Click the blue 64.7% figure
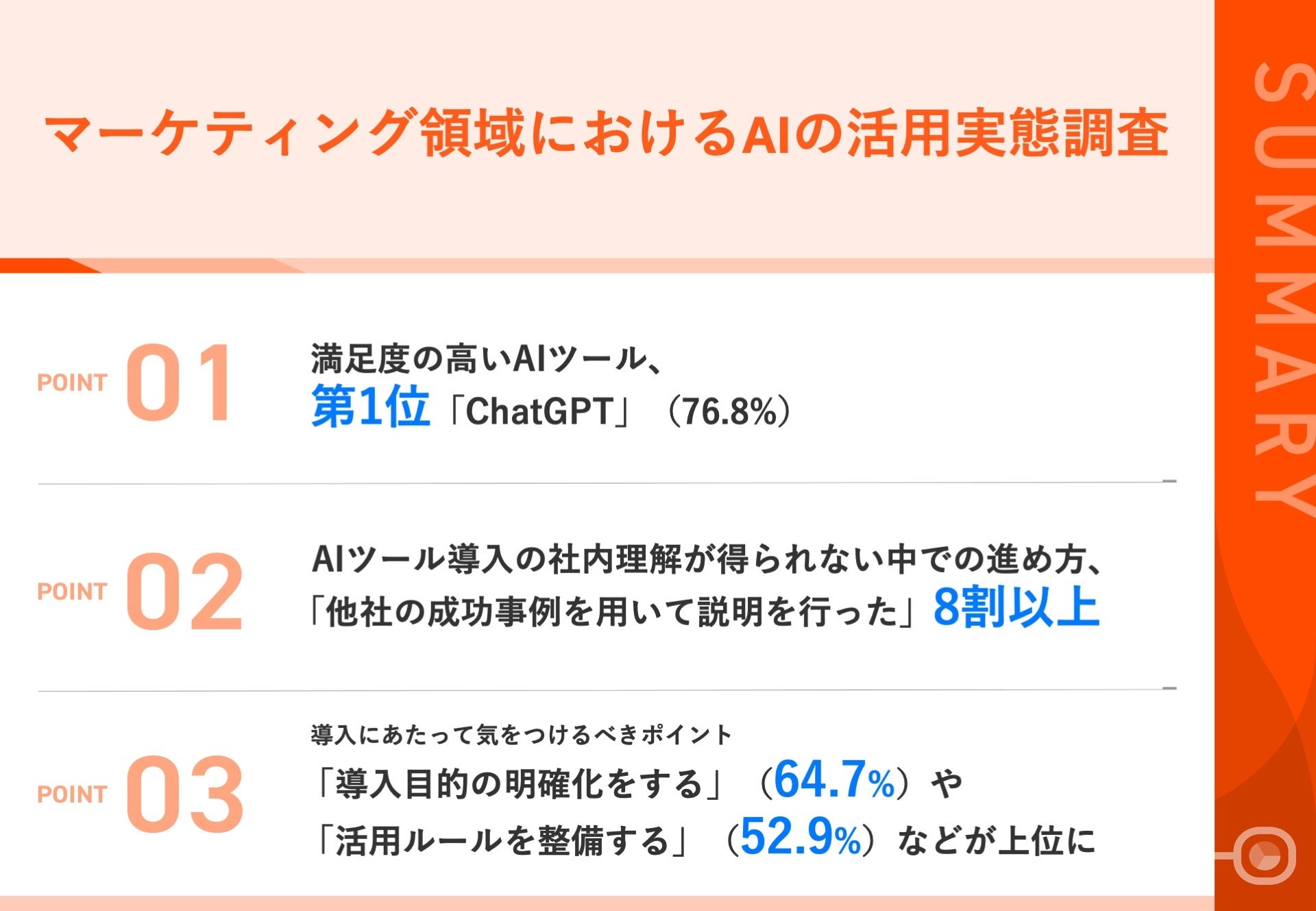Image resolution: width=1316 pixels, height=911 pixels. pyautogui.click(x=833, y=781)
